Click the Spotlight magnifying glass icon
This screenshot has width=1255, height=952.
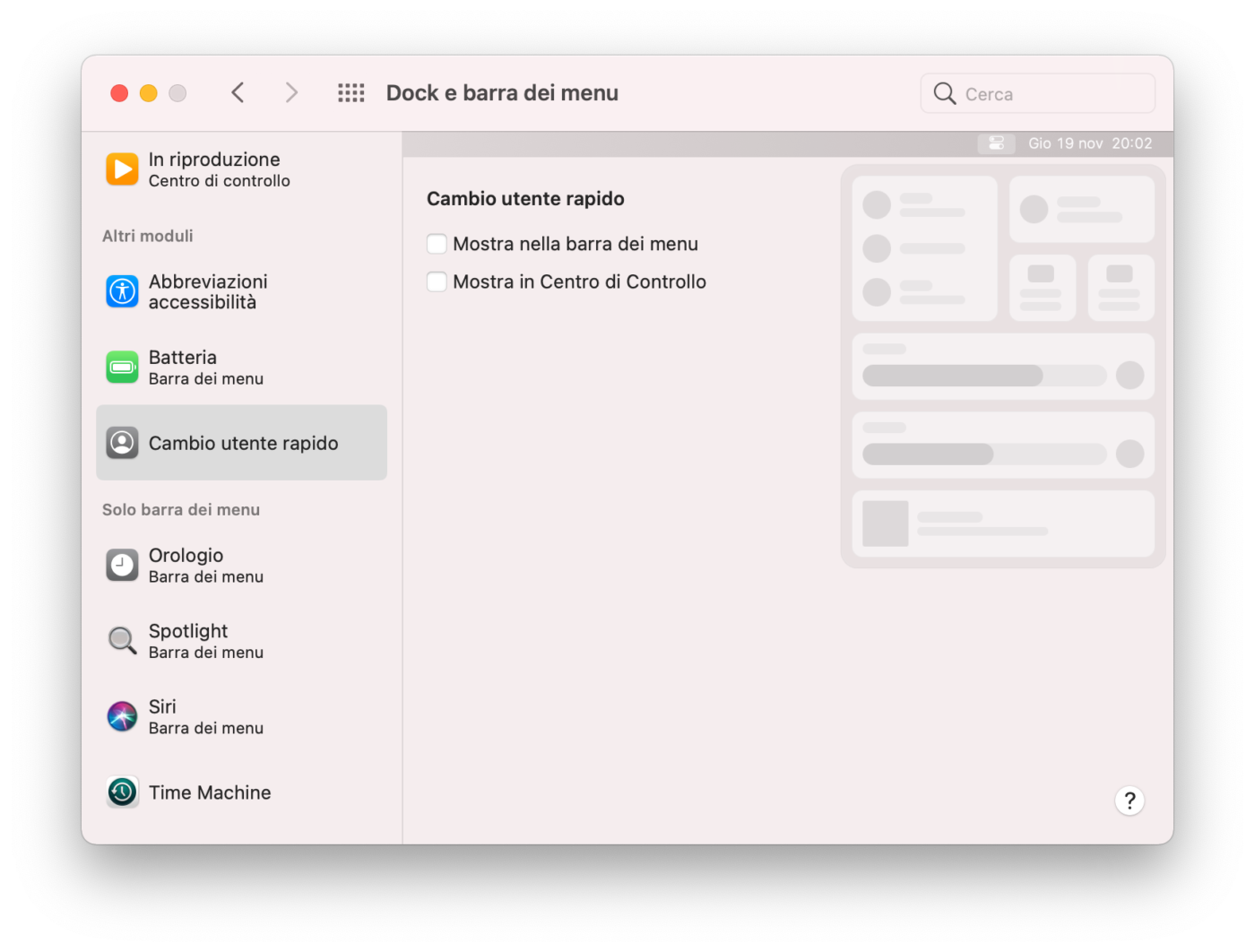coord(122,640)
